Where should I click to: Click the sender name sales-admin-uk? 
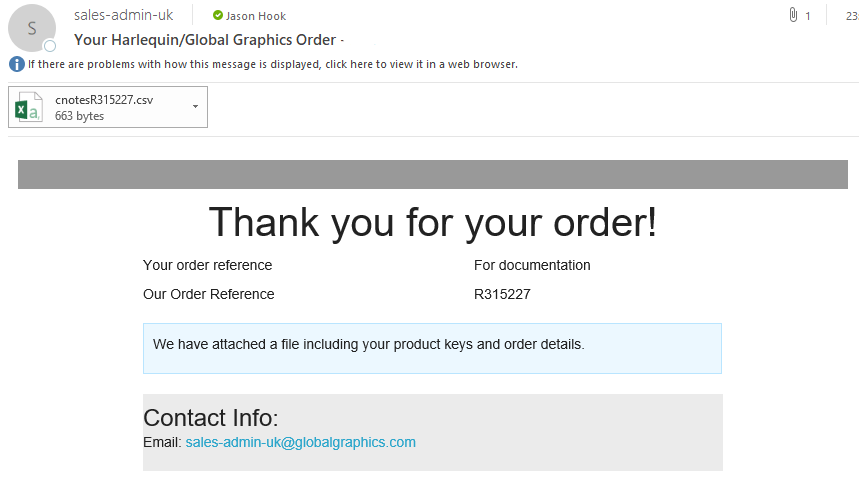pyautogui.click(x=123, y=15)
